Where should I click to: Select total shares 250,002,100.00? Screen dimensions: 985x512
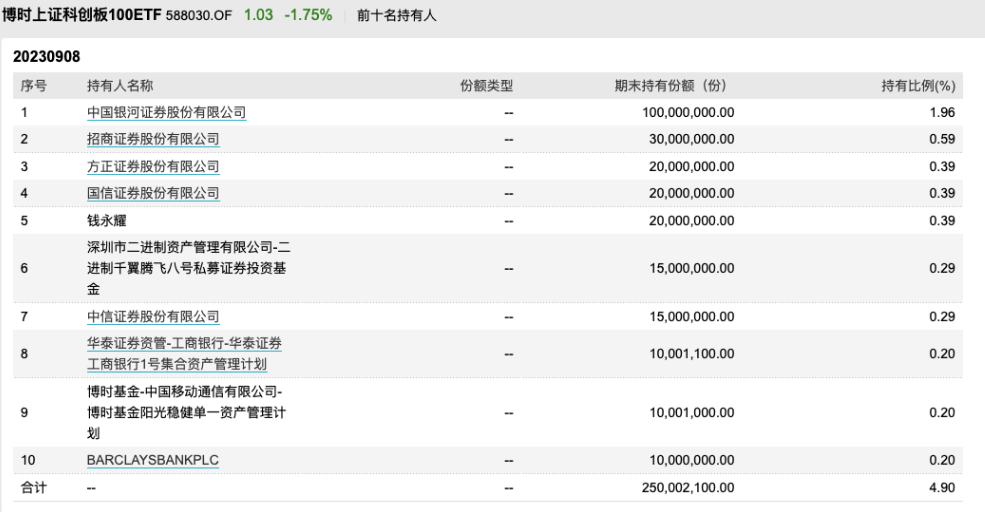tap(688, 487)
